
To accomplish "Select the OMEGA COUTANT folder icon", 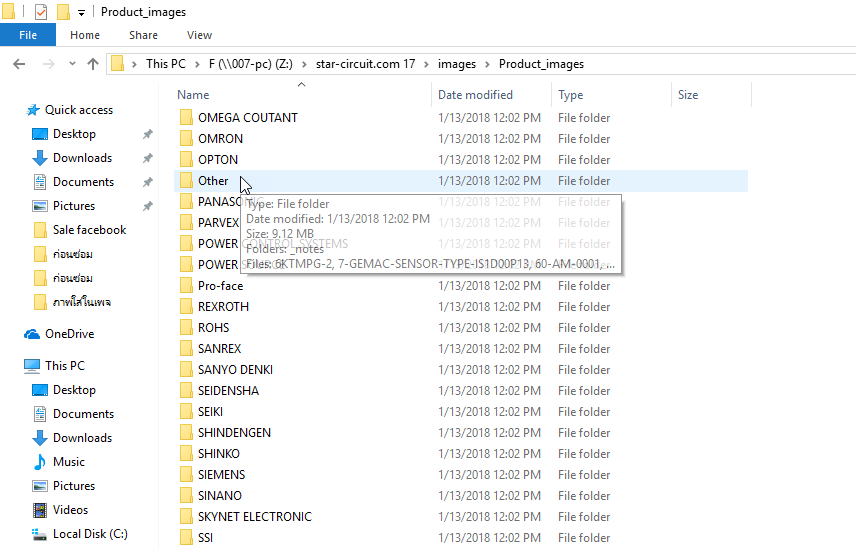I will click(x=186, y=117).
